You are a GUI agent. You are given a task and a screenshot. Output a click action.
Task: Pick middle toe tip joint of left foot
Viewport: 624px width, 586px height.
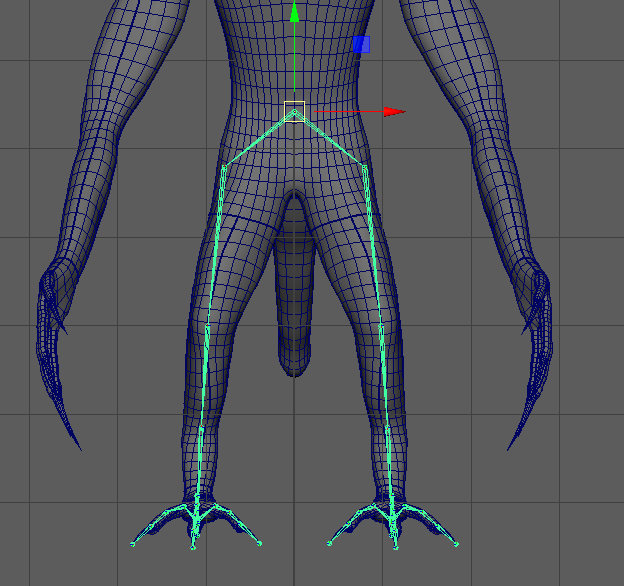pos(194,547)
